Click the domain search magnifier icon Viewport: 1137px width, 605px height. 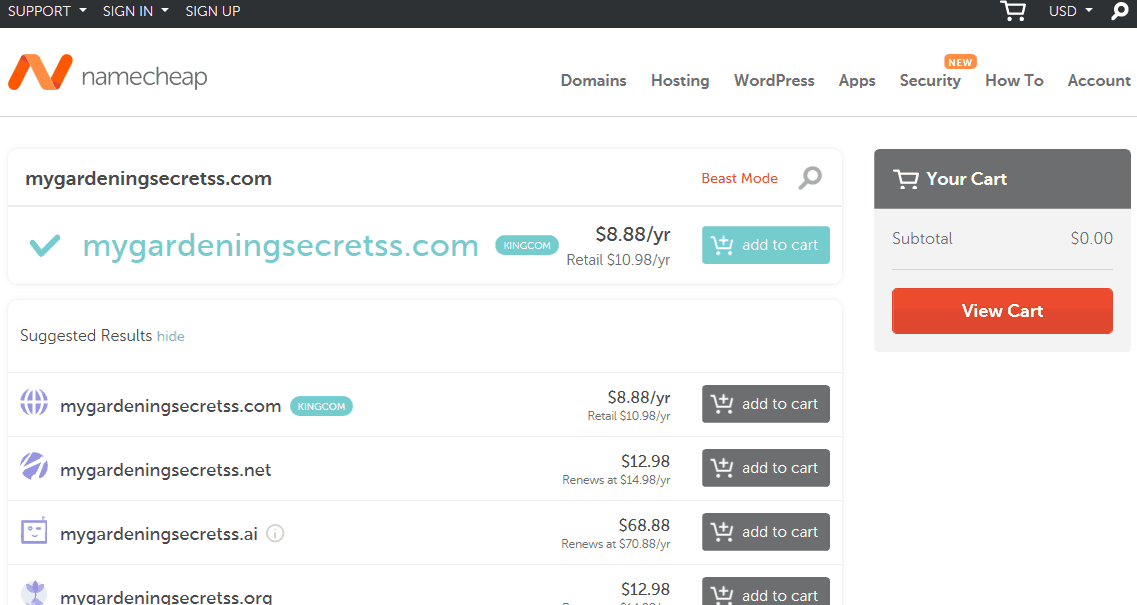810,178
